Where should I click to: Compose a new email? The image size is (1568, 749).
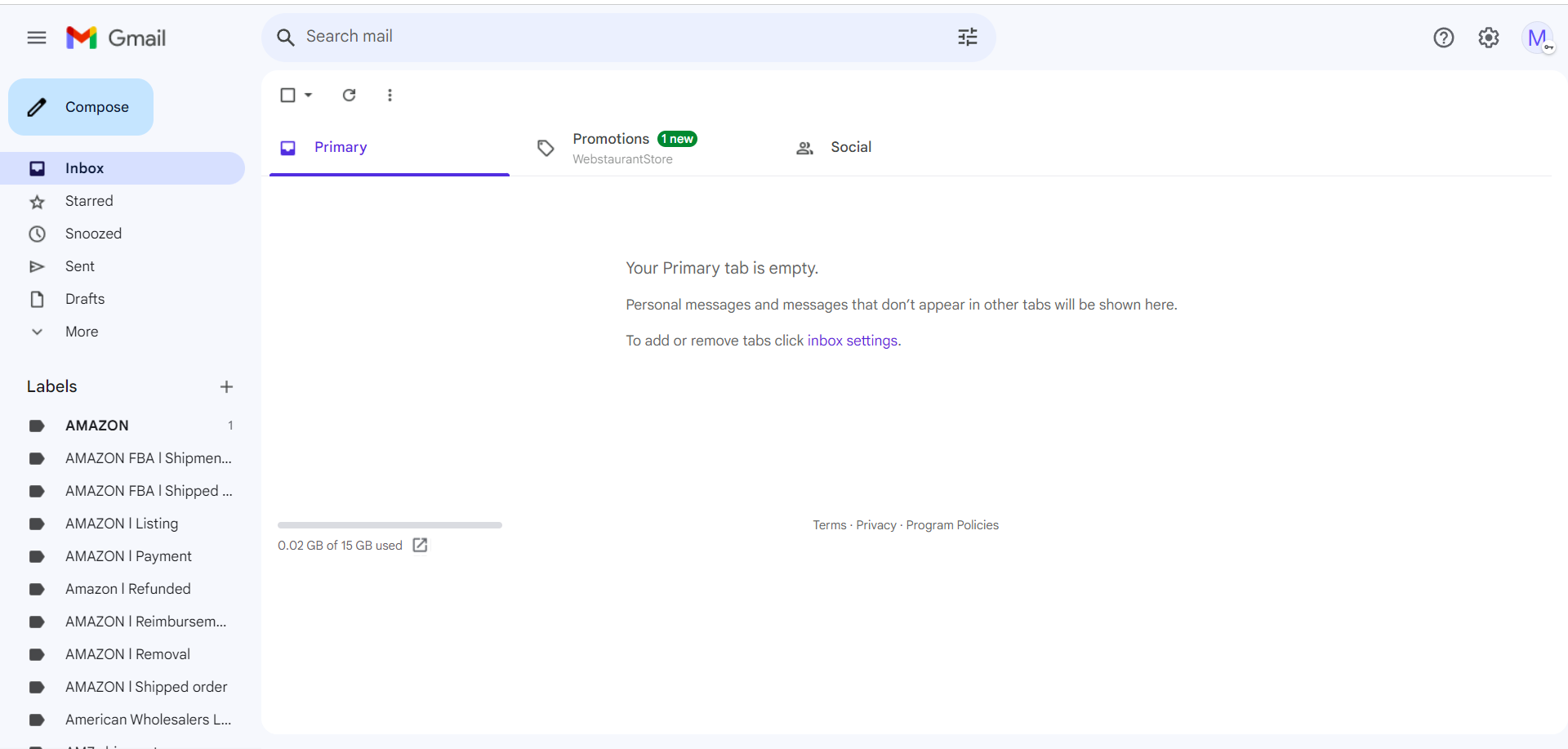81,107
